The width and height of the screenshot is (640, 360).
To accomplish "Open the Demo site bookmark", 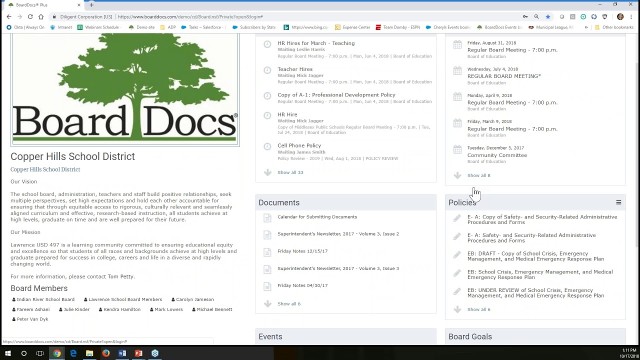I will (x=142, y=27).
